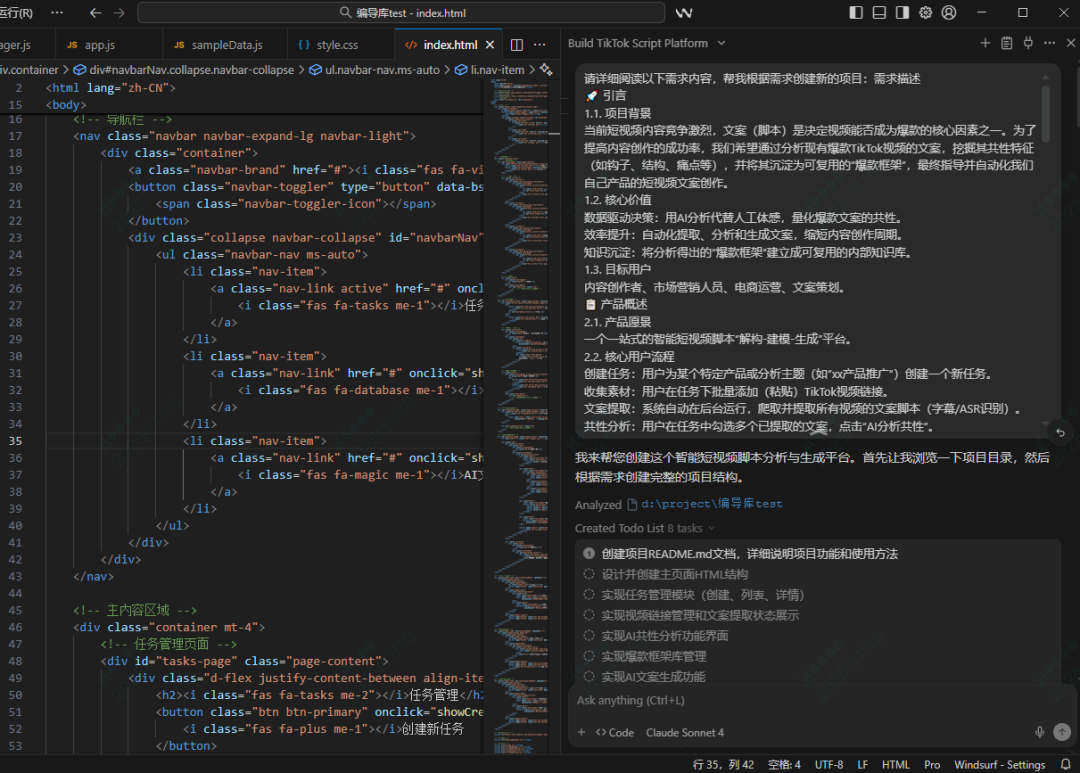Open settings gear in title bar
Screen dimensions: 1080x773
click(926, 12)
